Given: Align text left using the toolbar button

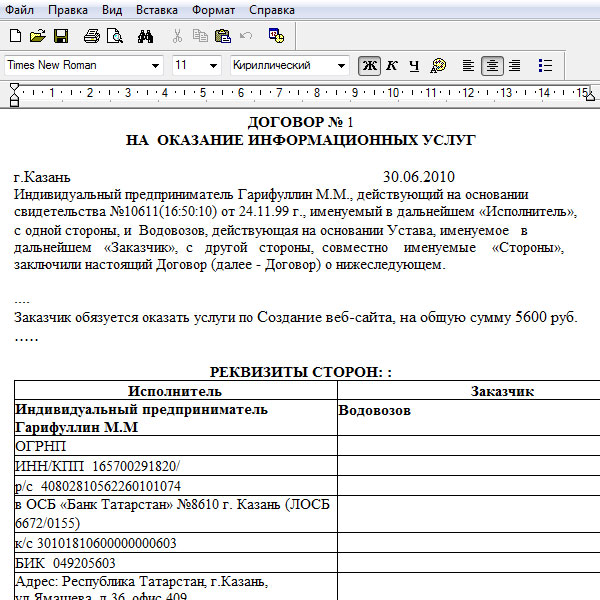Looking at the screenshot, I should [467, 66].
